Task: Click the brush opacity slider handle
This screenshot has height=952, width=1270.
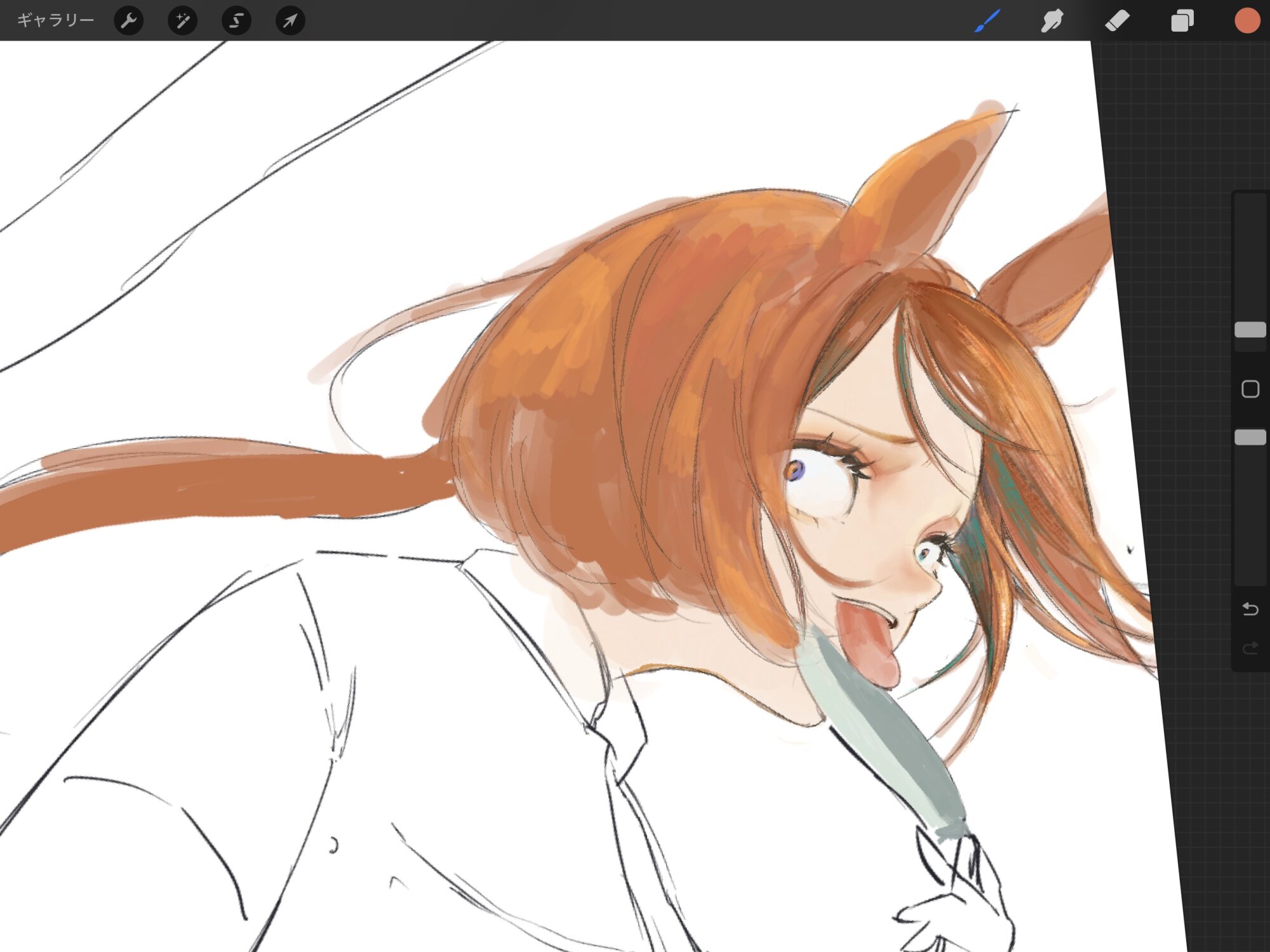Action: pyautogui.click(x=1250, y=437)
